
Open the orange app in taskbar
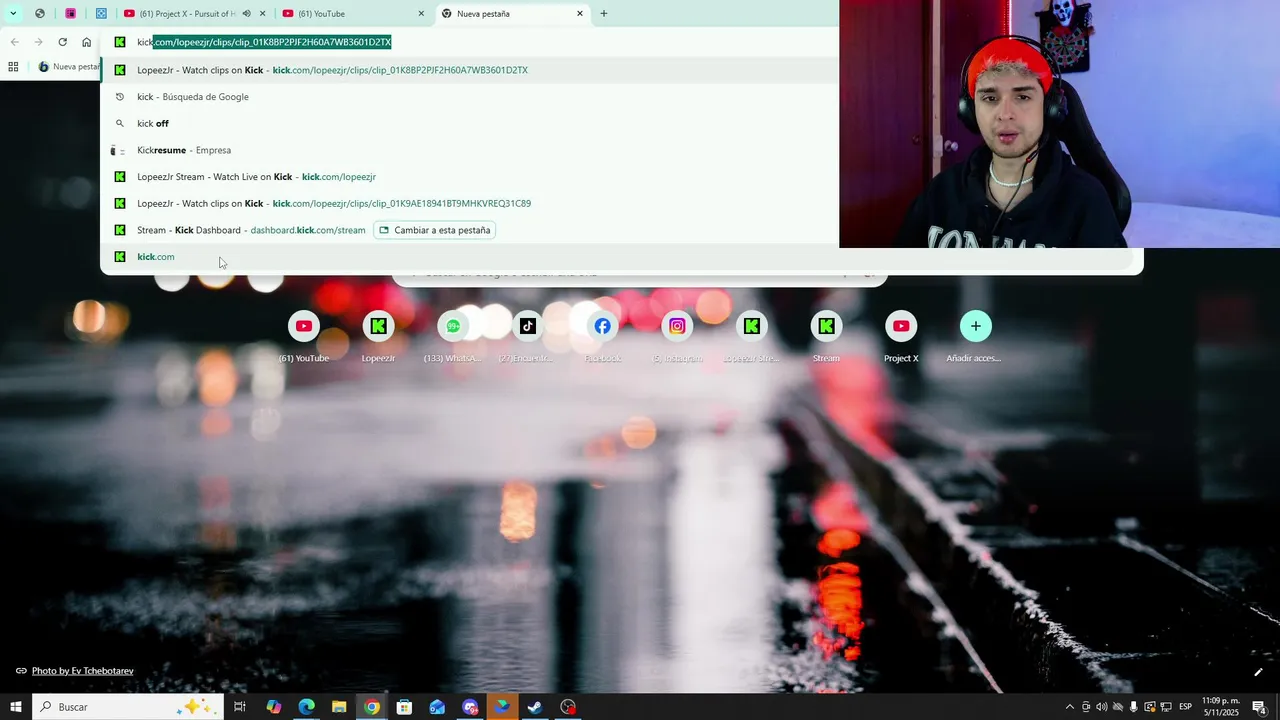(502, 707)
